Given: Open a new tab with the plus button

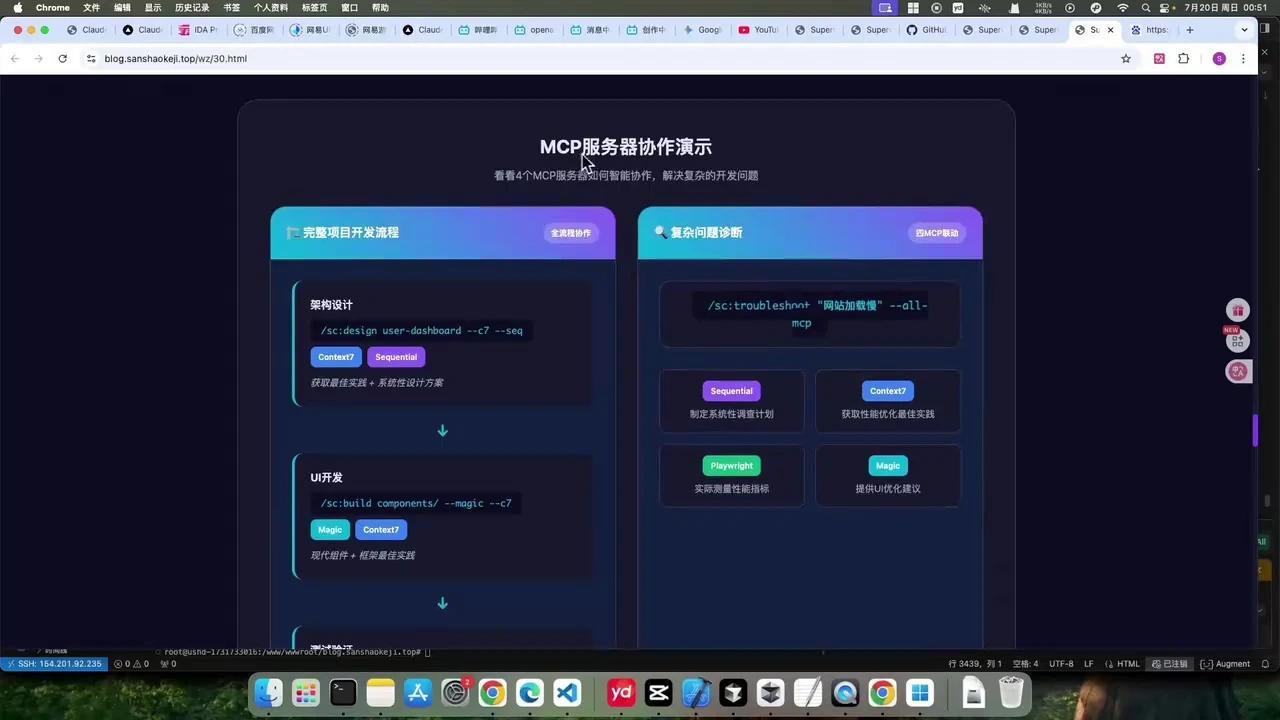Looking at the screenshot, I should click(x=1189, y=30).
